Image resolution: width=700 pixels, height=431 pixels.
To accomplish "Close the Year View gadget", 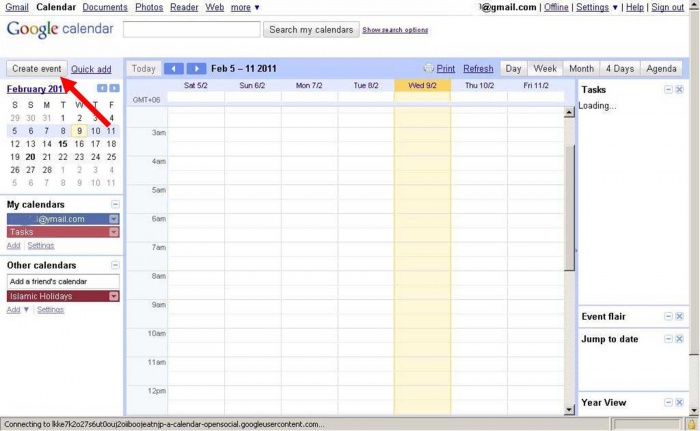I will 679,402.
